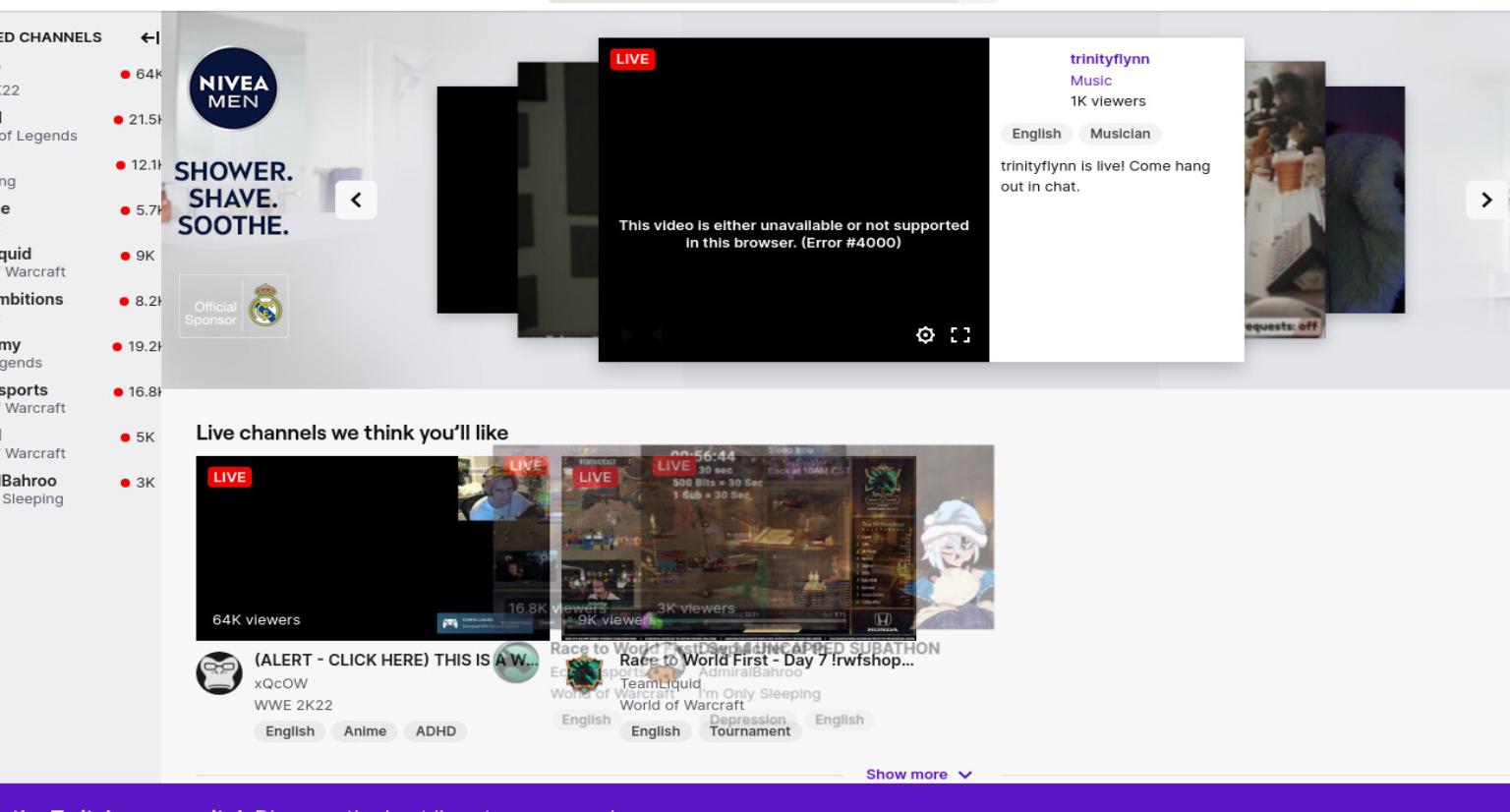This screenshot has height=812, width=1510.
Task: Click the red LIVE badge on the featured video
Action: [x=632, y=59]
